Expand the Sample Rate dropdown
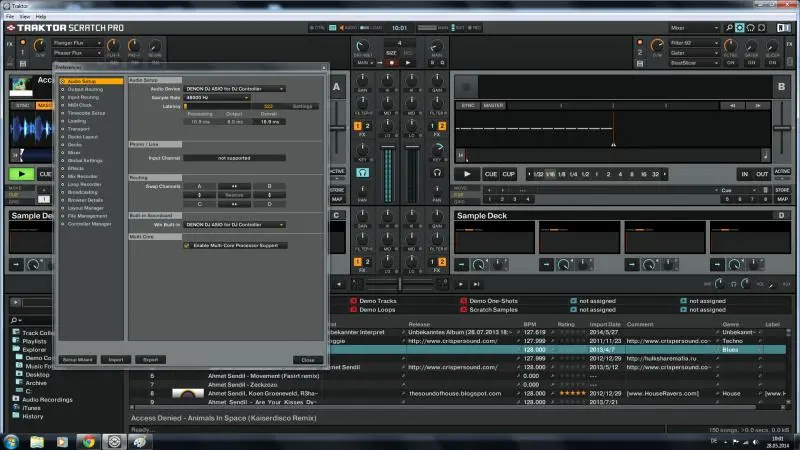Screen dimensions: 800x450 [x=216, y=97]
